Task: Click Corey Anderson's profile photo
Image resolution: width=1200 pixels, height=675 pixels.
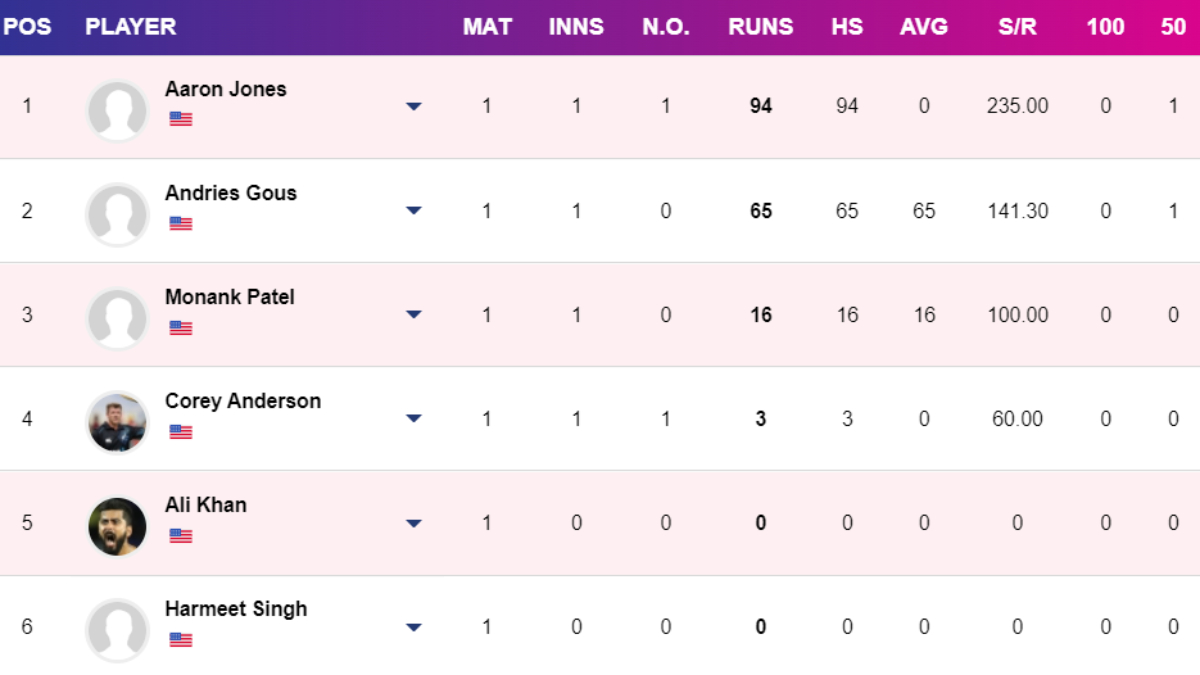Action: pyautogui.click(x=117, y=422)
